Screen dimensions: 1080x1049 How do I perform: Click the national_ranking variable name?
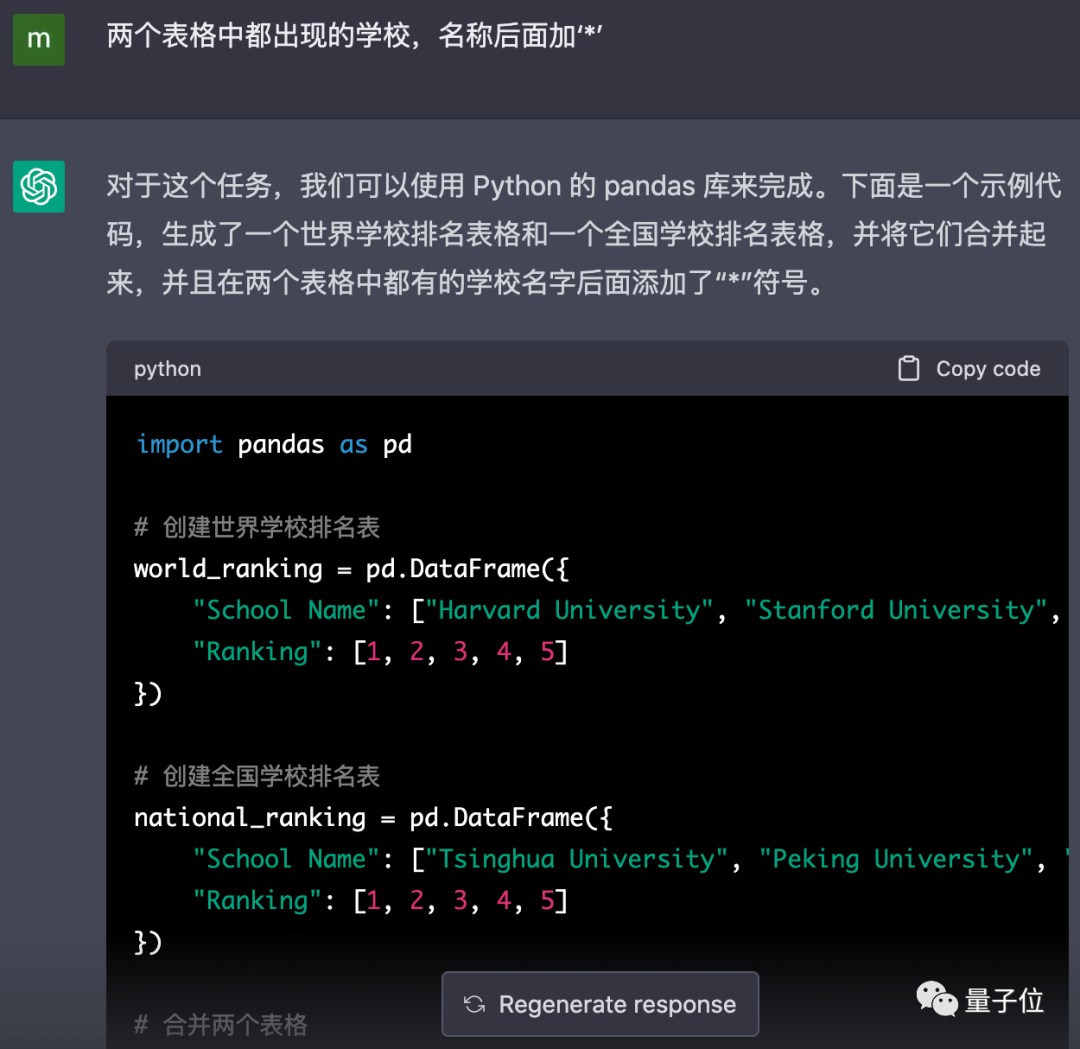(x=248, y=817)
